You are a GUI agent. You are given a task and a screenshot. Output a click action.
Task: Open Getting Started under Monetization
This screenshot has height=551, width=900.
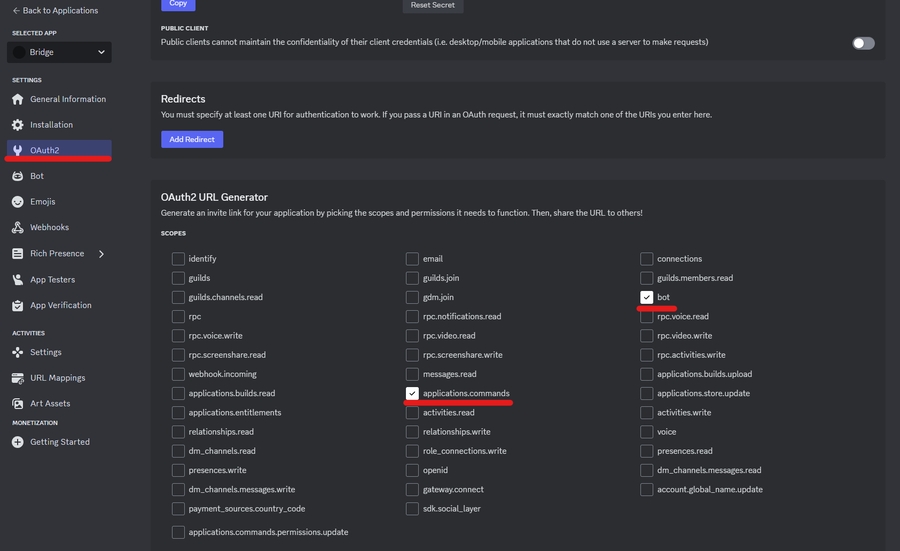click(59, 442)
